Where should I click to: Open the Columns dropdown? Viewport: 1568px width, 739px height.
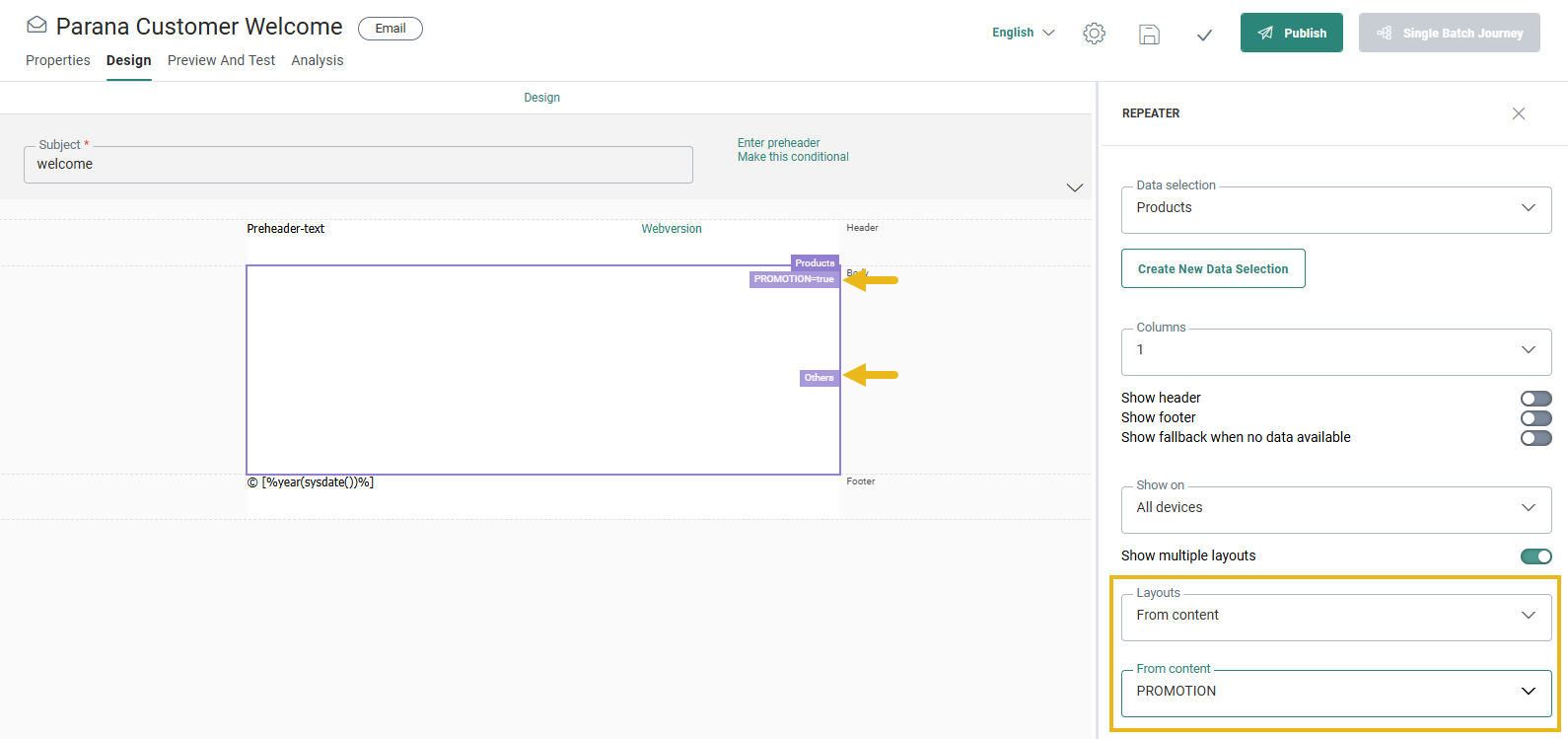[x=1335, y=350]
